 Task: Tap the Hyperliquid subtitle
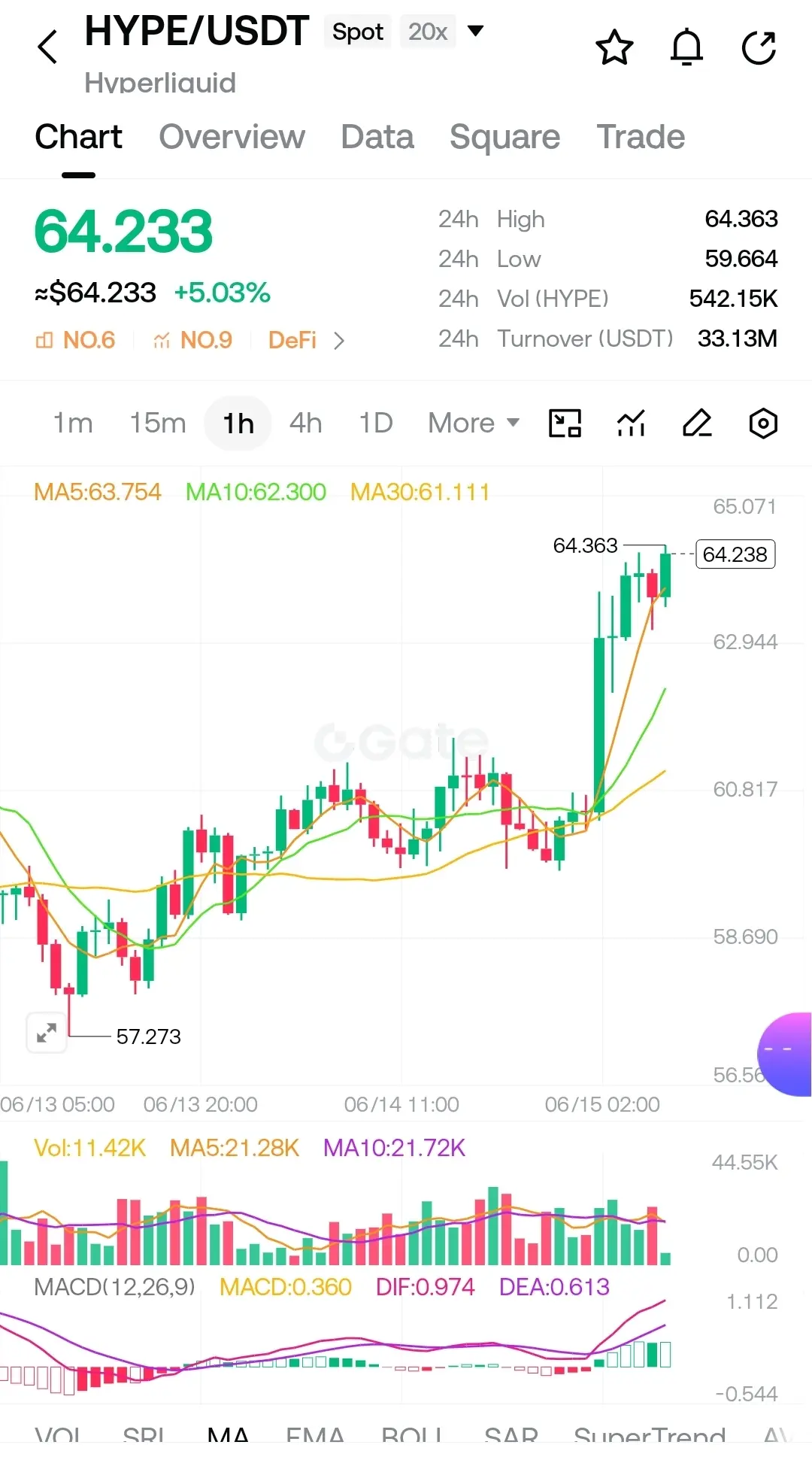160,82
